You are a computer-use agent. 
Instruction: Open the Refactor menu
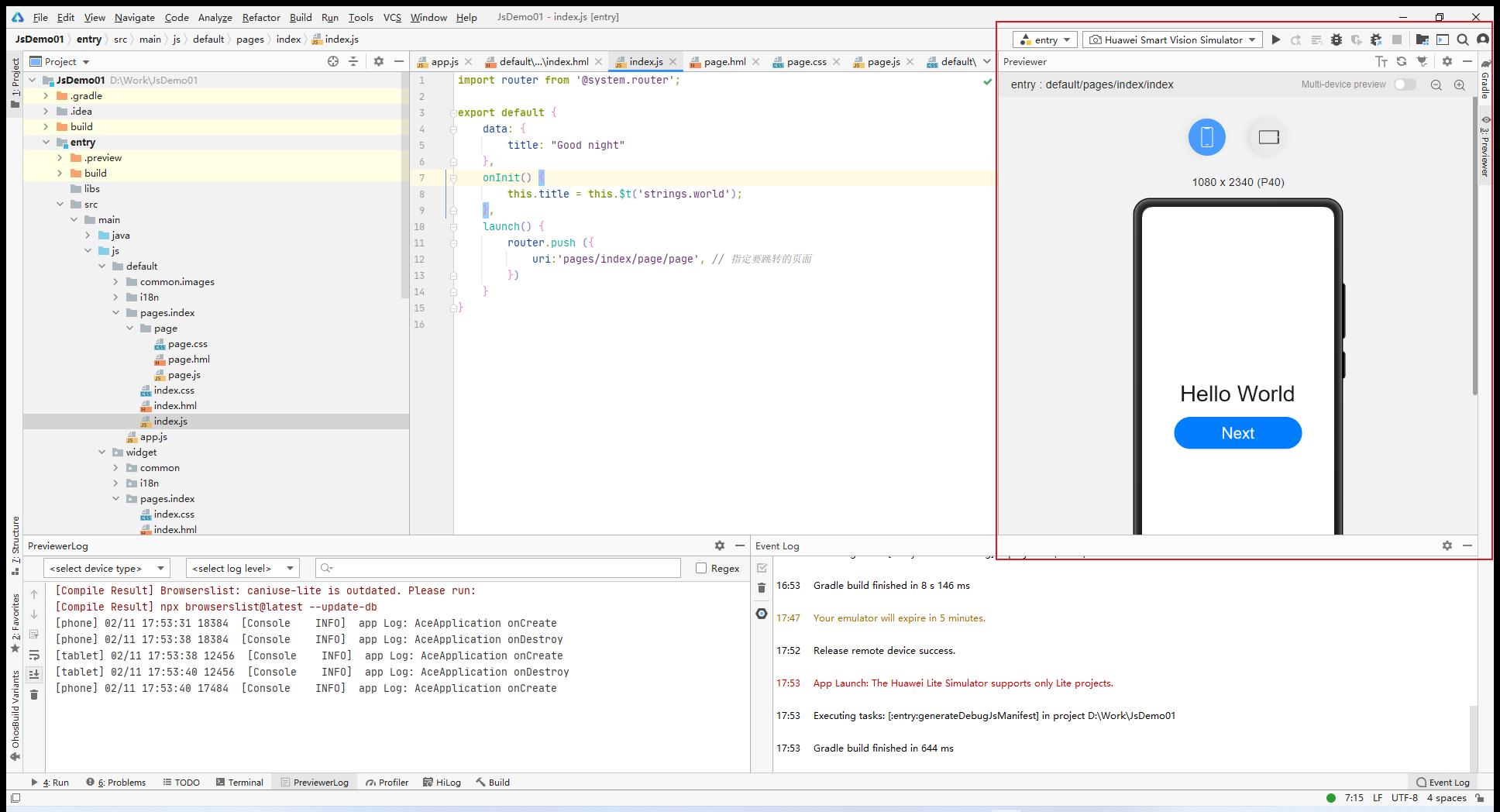pyautogui.click(x=260, y=17)
